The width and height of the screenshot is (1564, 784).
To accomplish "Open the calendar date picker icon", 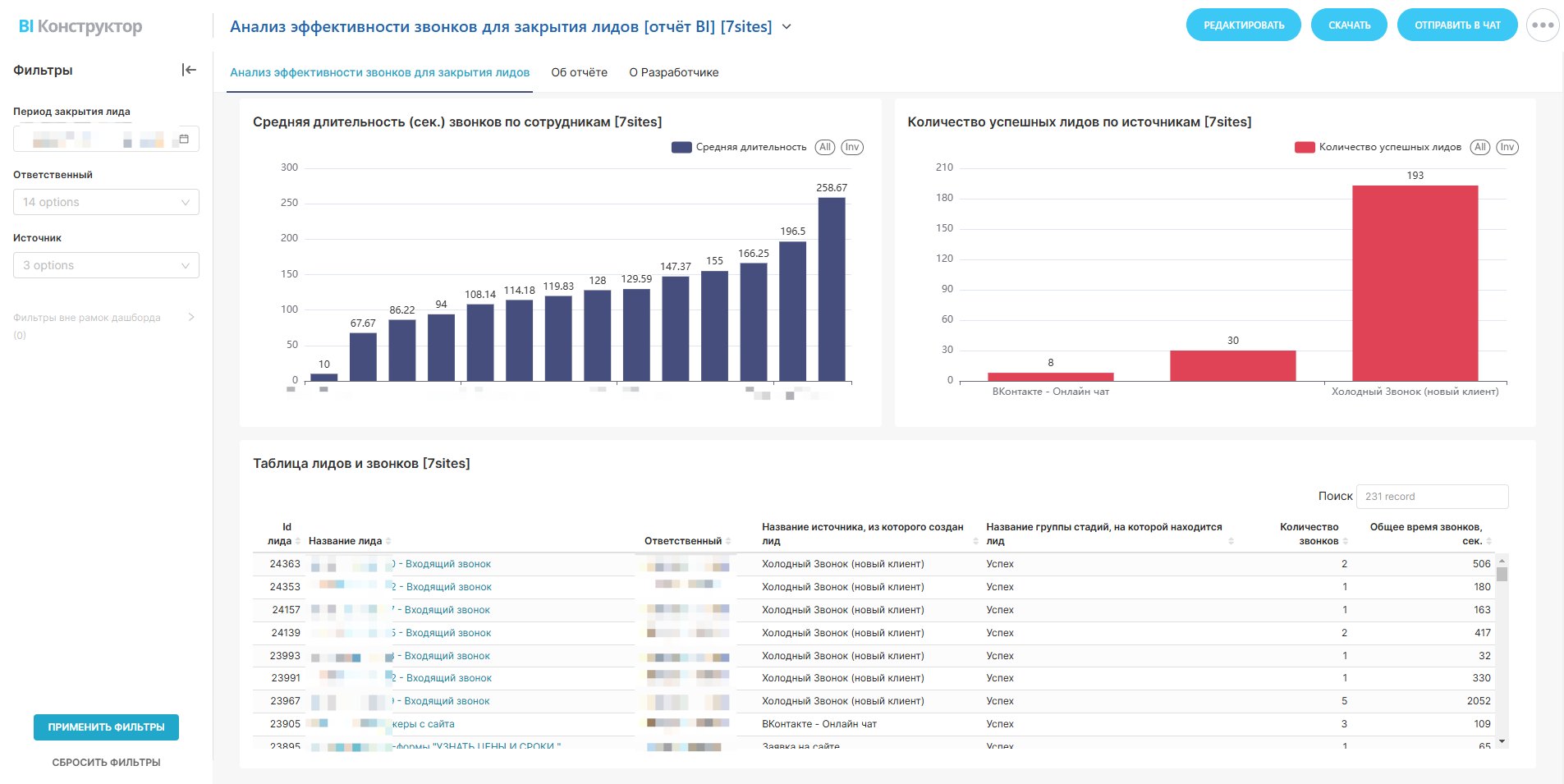I will 184,139.
